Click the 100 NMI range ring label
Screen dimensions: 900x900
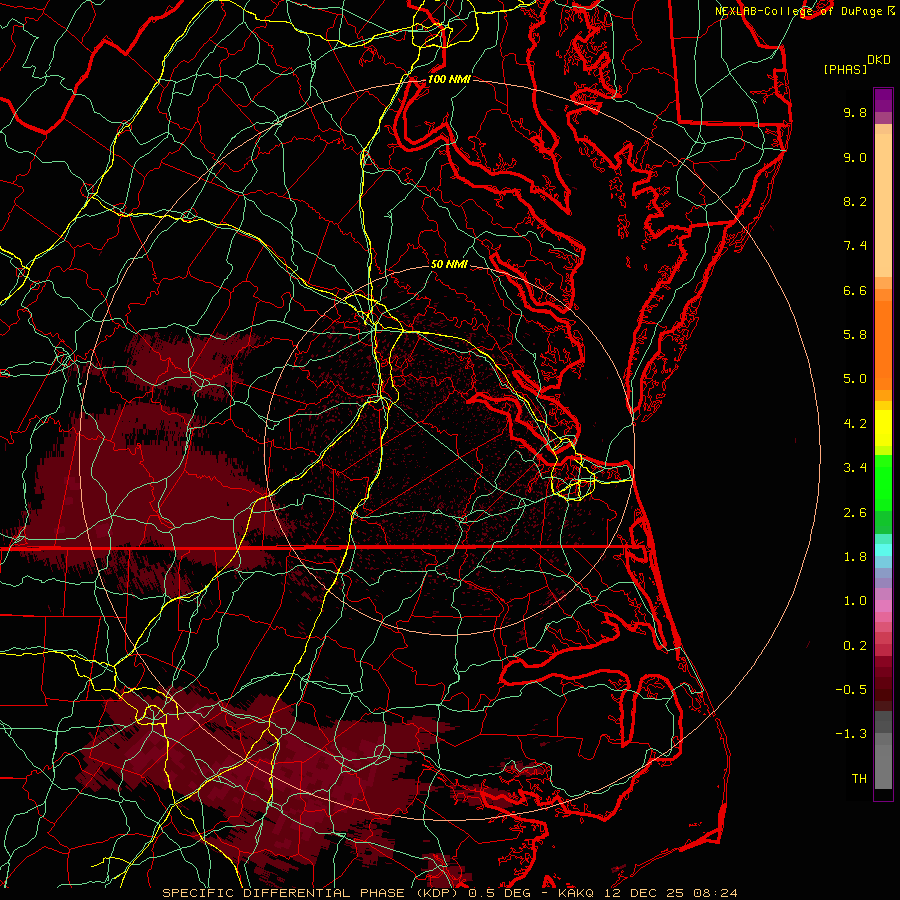[x=449, y=79]
